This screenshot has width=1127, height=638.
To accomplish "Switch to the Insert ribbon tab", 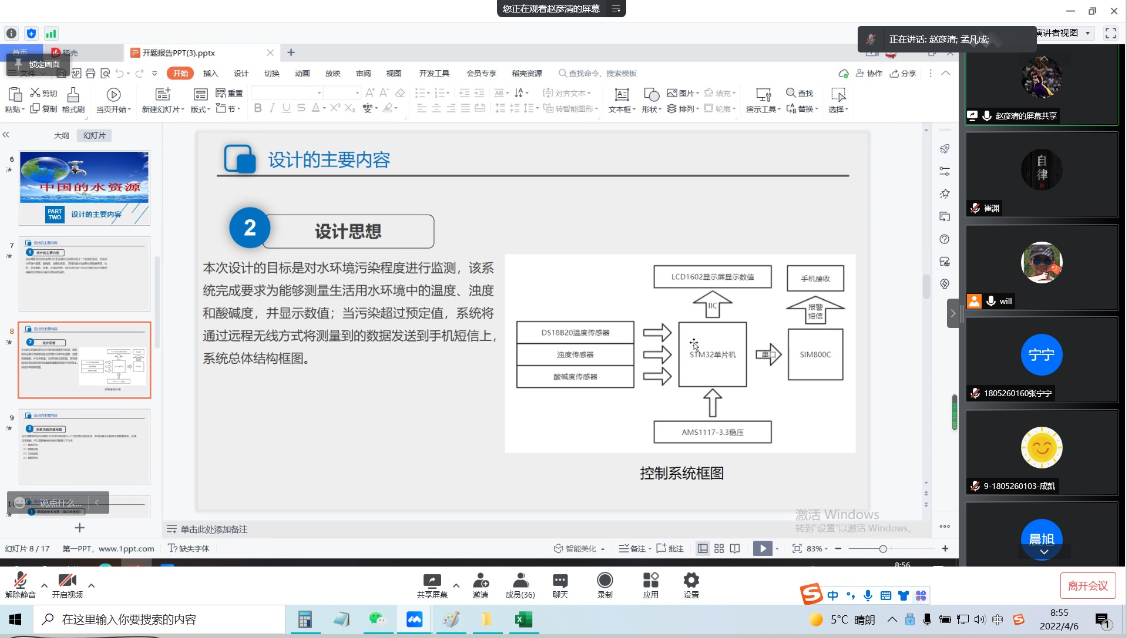I will coord(210,73).
